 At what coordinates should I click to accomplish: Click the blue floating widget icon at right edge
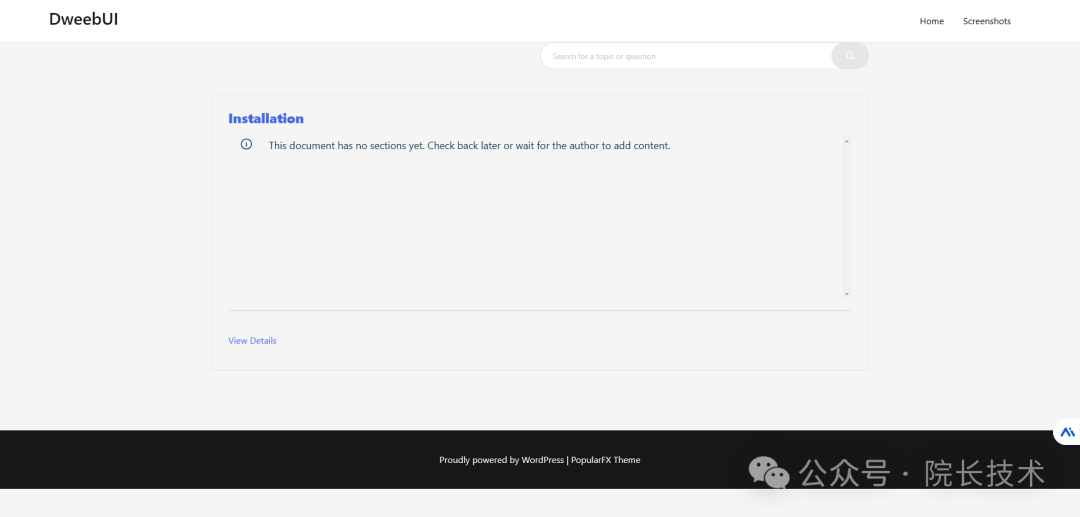1067,432
